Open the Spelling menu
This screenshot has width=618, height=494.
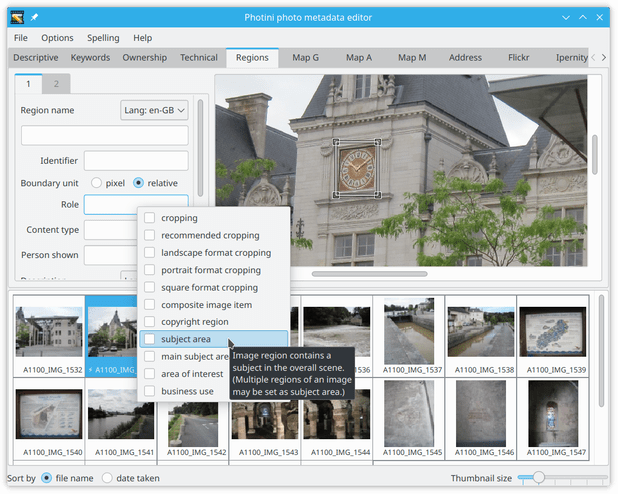pyautogui.click(x=103, y=38)
